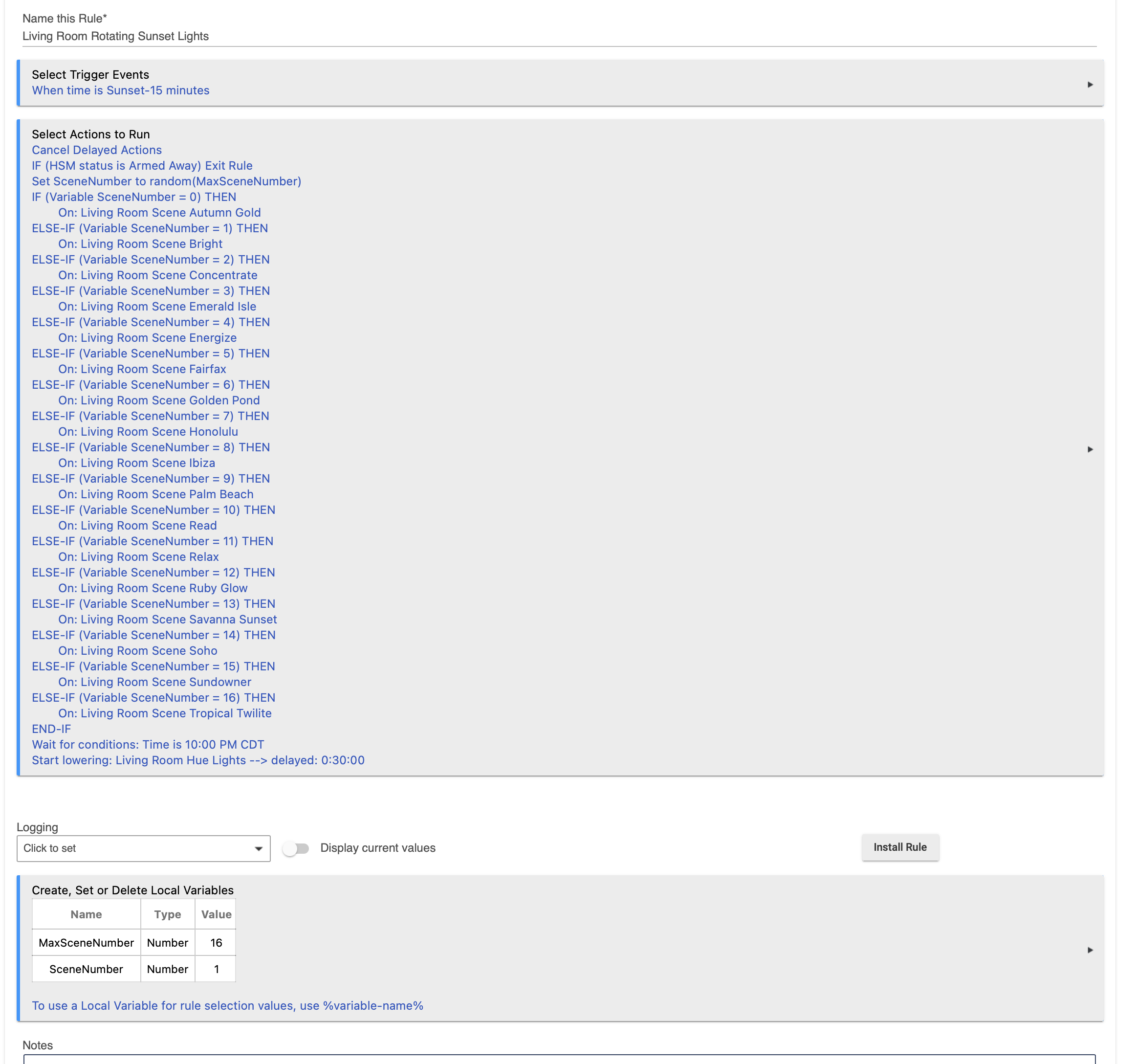The width and height of the screenshot is (1136, 1064).
Task: Click ELSE-IF SceneNumber = 13 line
Action: pos(153,604)
